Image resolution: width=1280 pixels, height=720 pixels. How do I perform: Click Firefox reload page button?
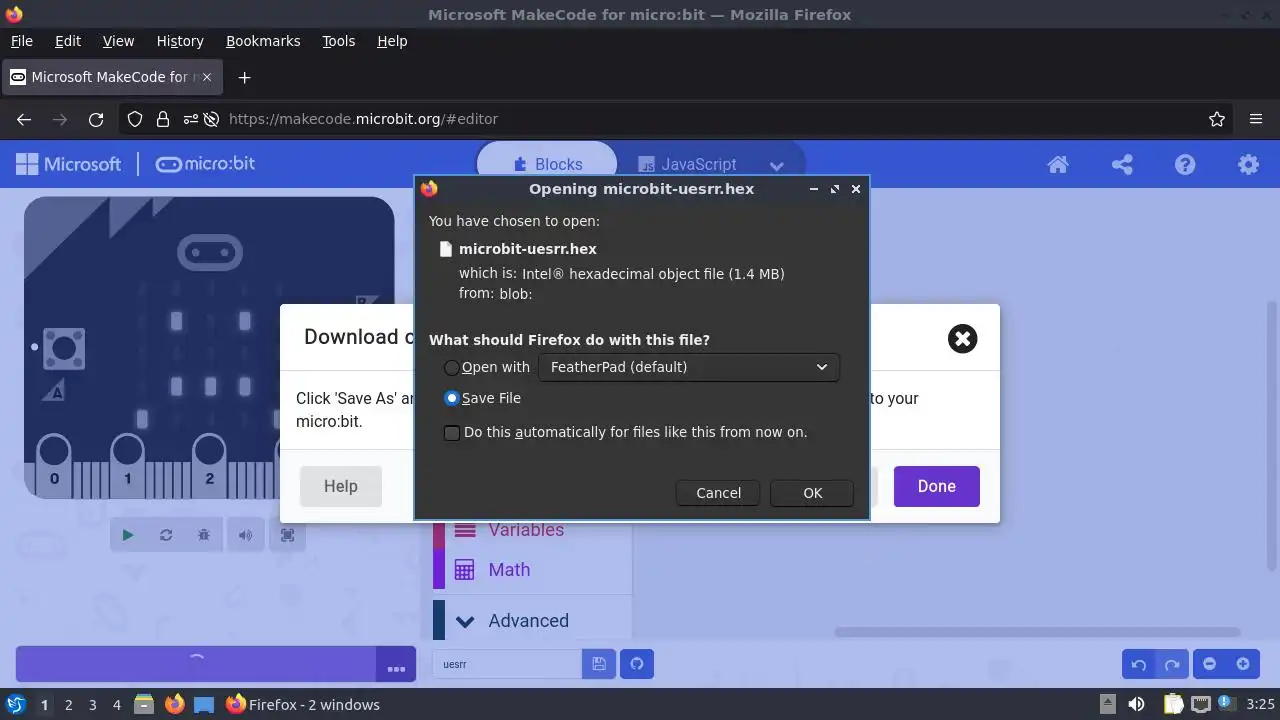coord(96,119)
